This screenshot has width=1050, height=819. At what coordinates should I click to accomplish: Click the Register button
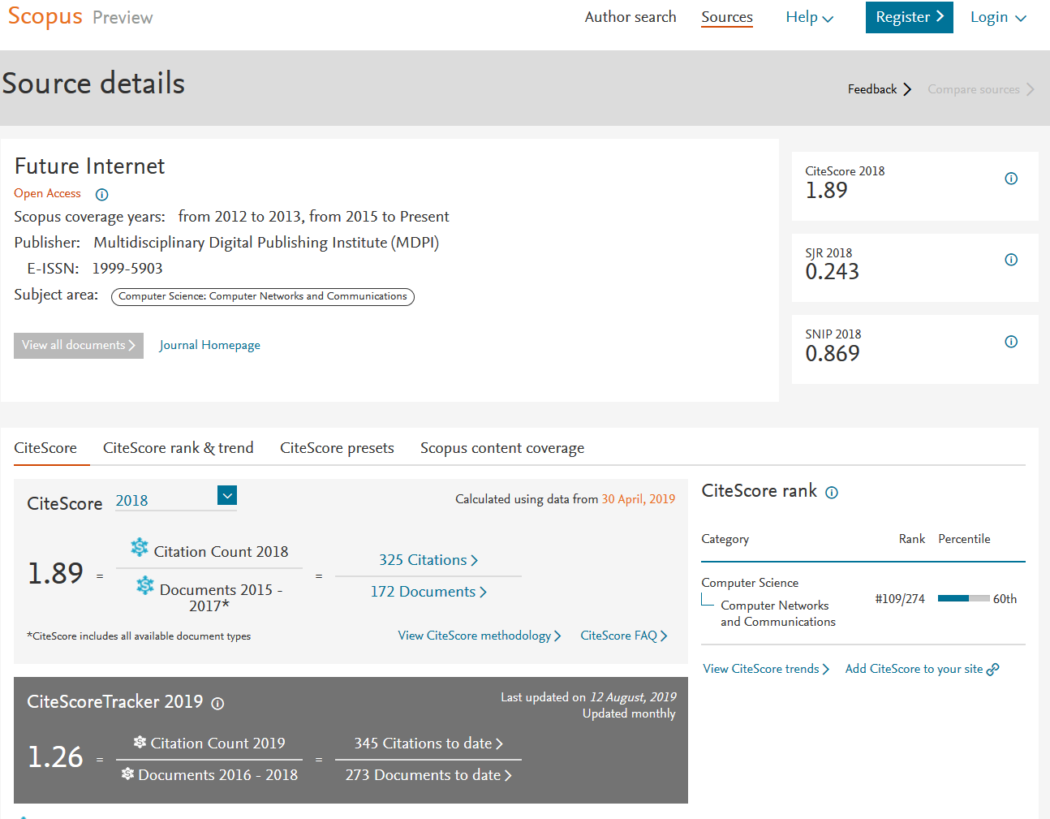click(x=909, y=17)
